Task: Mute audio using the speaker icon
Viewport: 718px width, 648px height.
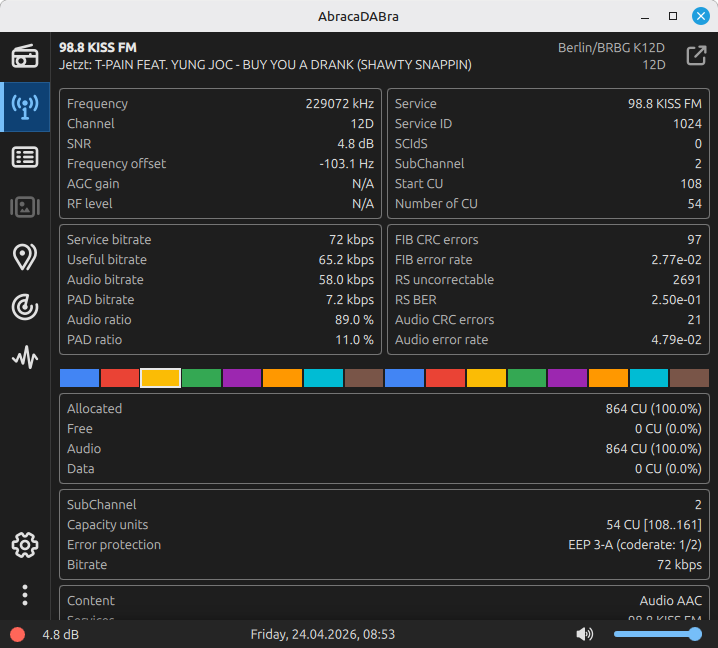Action: click(x=585, y=634)
